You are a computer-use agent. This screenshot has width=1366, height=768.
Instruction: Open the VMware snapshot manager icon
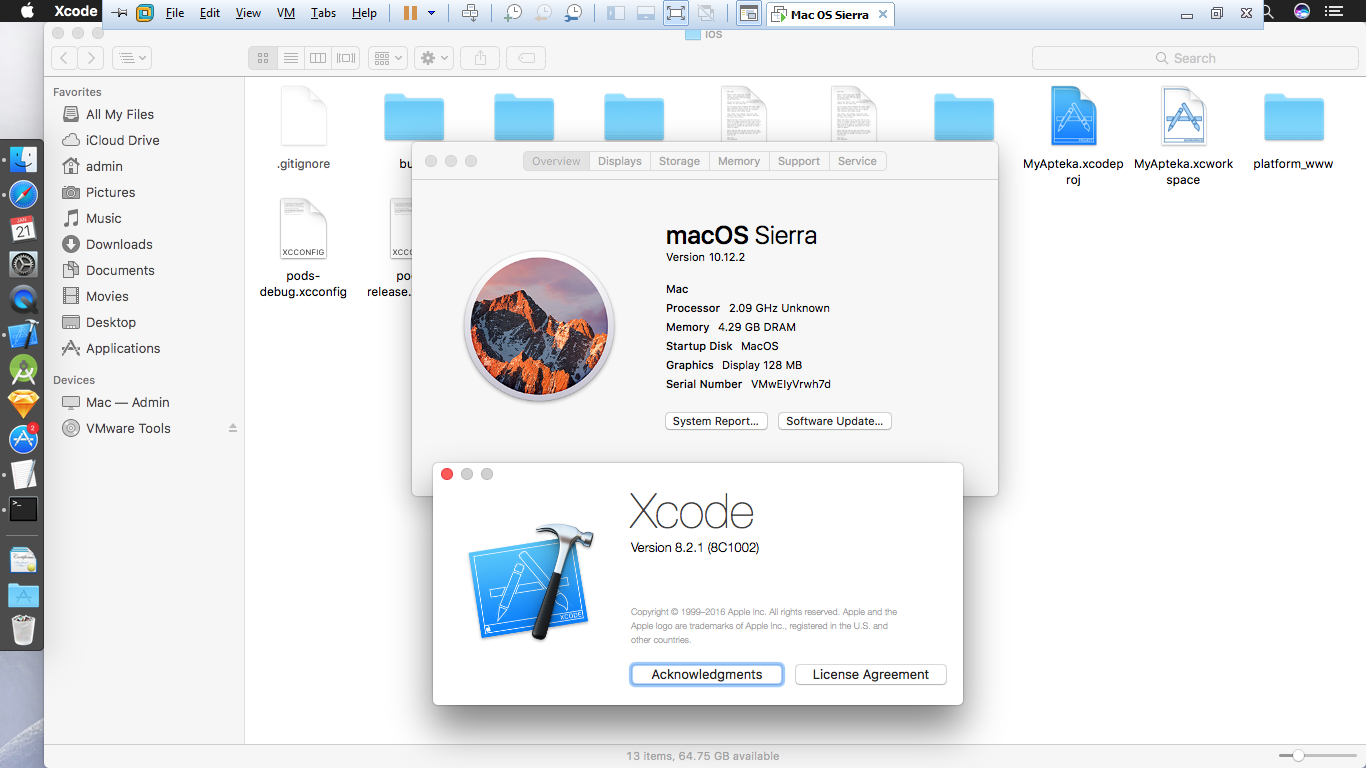[573, 13]
